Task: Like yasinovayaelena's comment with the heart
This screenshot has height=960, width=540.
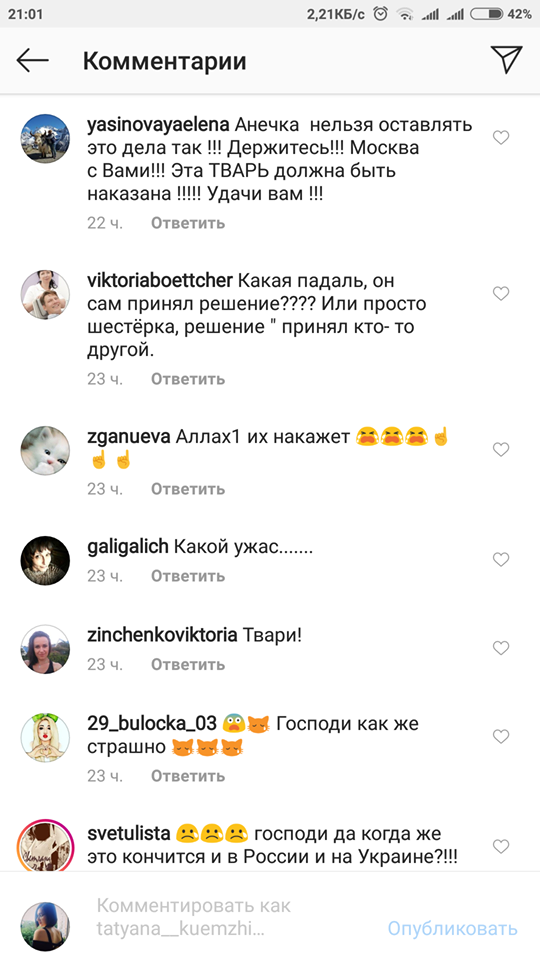Action: point(501,138)
